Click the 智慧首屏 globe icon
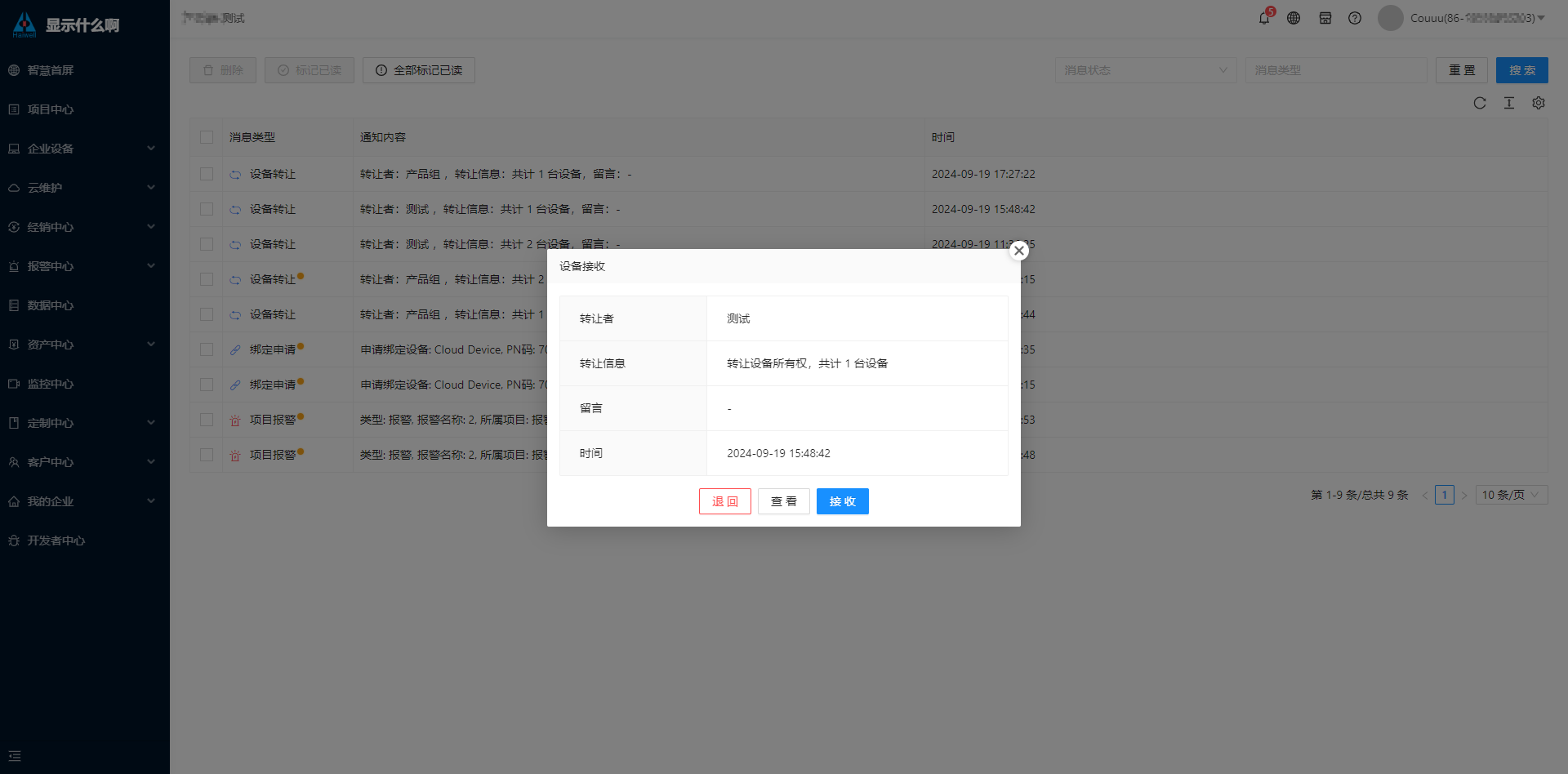The image size is (1568, 774). tap(14, 70)
